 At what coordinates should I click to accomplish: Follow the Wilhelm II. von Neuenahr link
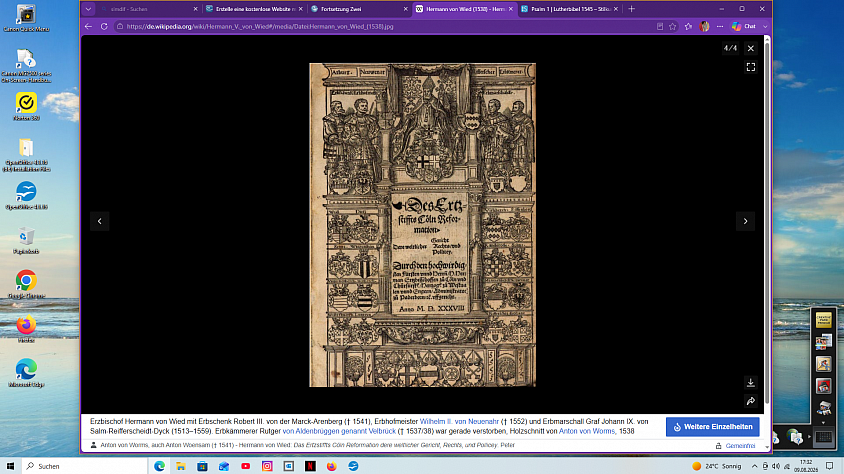coord(459,422)
